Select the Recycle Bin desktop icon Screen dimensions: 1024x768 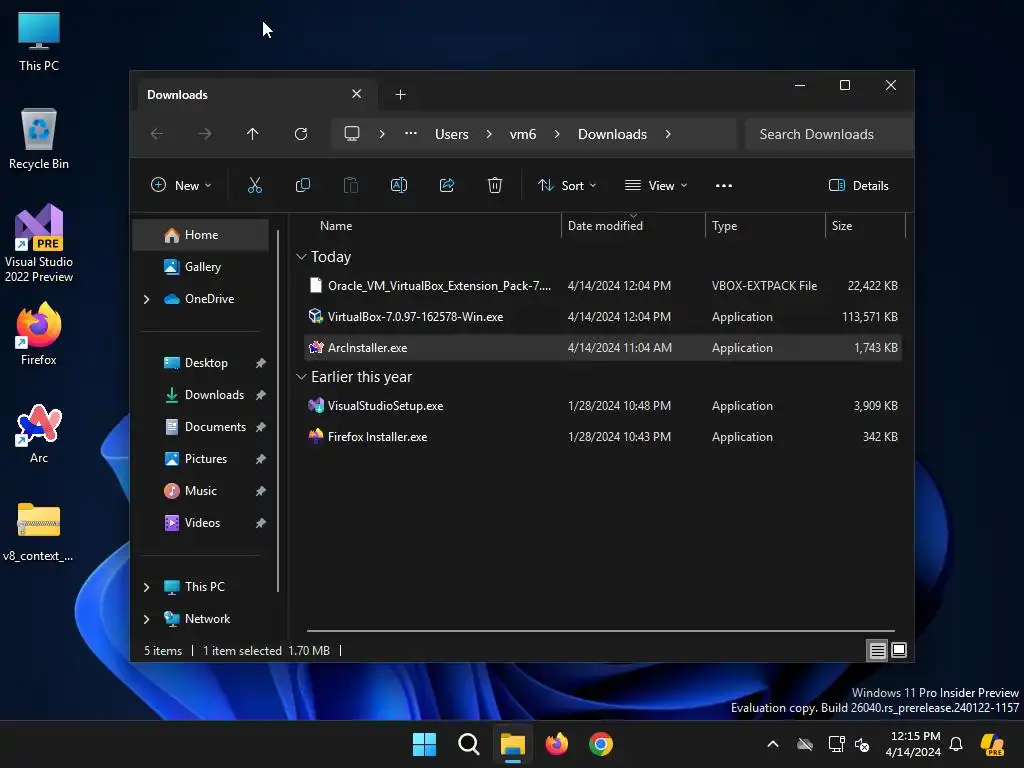(x=39, y=139)
